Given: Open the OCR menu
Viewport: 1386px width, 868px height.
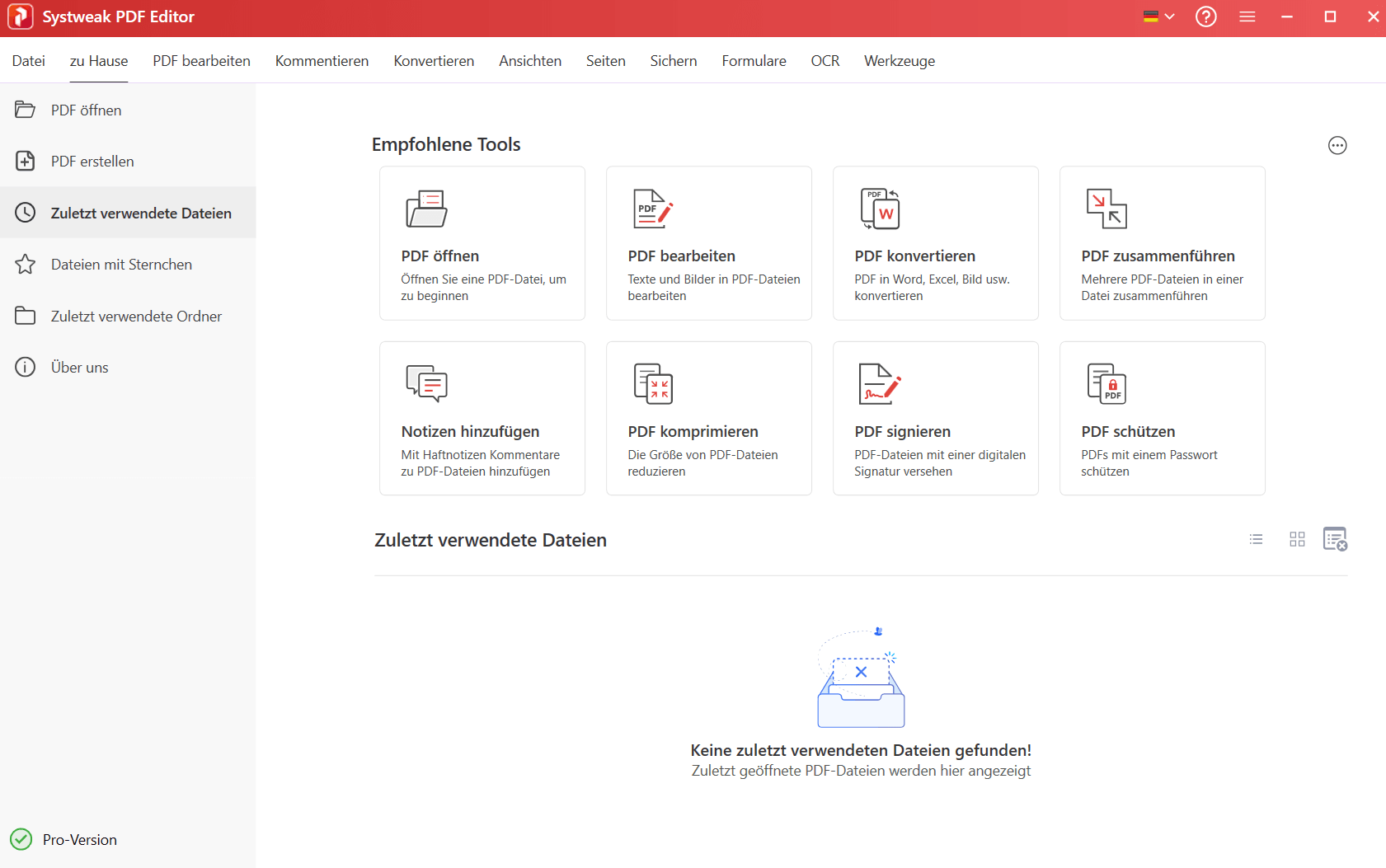Looking at the screenshot, I should point(825,60).
